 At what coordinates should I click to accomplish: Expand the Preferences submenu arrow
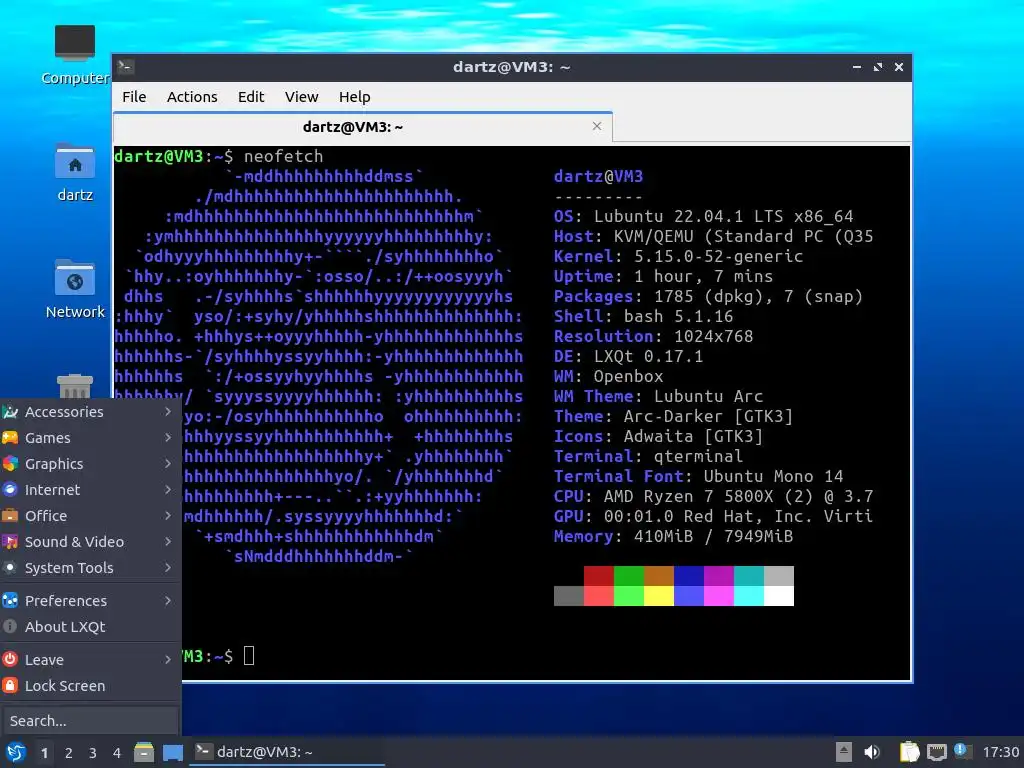168,600
